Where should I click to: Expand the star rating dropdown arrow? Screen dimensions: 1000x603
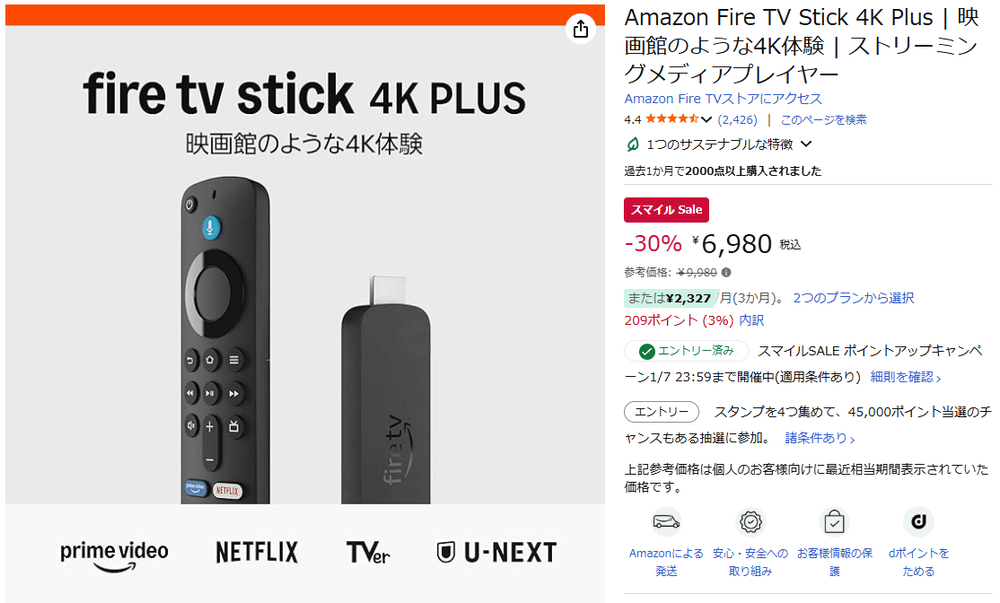tap(706, 119)
